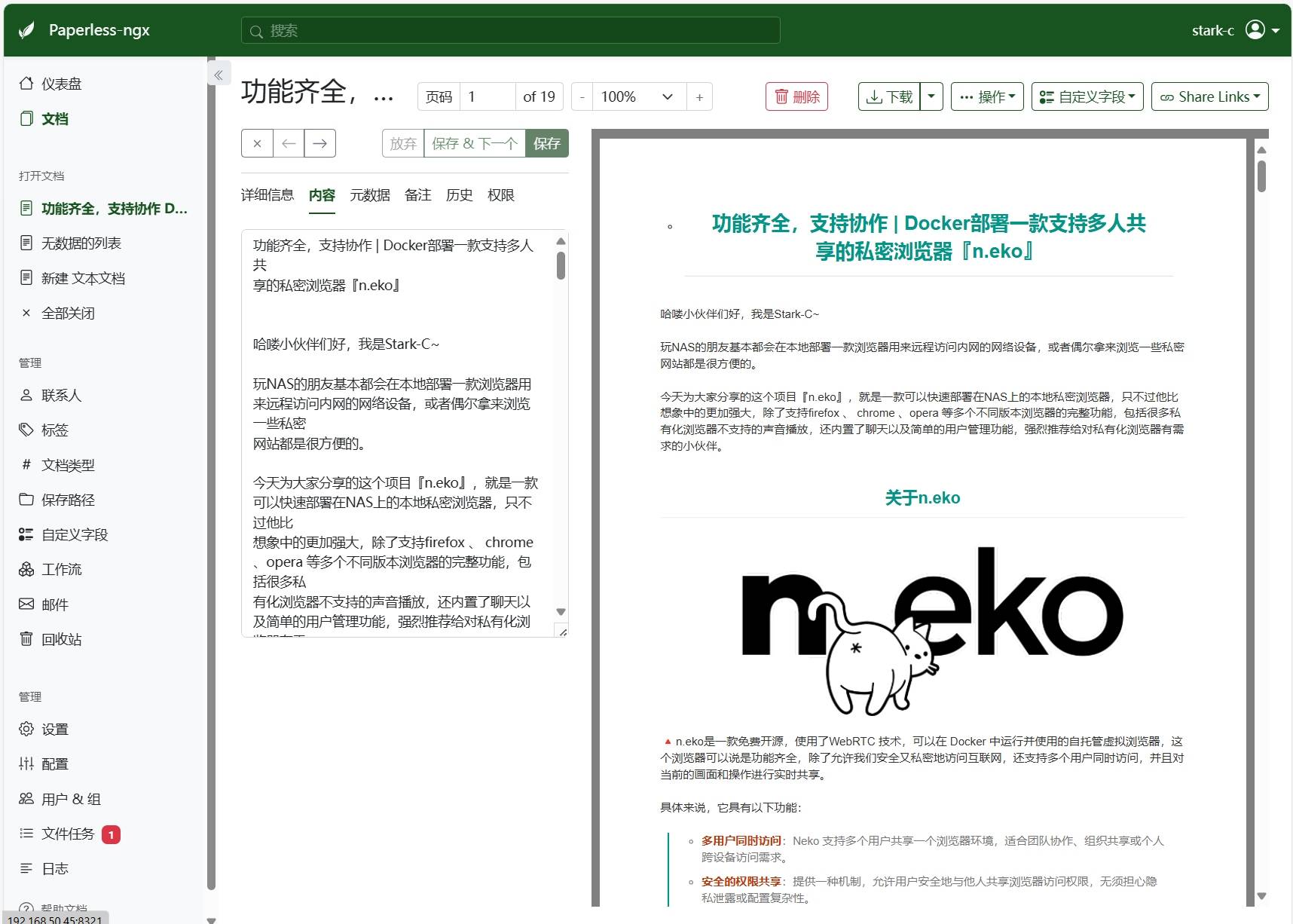Click the PDF preview scrollbar thumb
Image resolution: width=1293 pixels, height=924 pixels.
pos(1261,176)
